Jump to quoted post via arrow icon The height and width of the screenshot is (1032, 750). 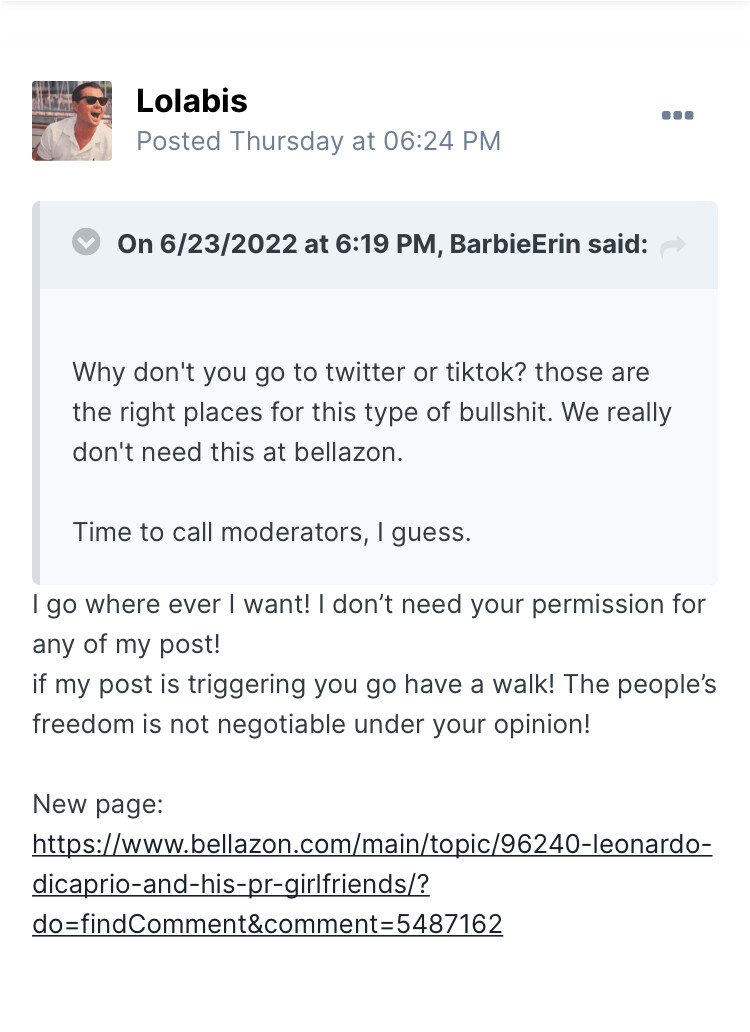click(673, 246)
